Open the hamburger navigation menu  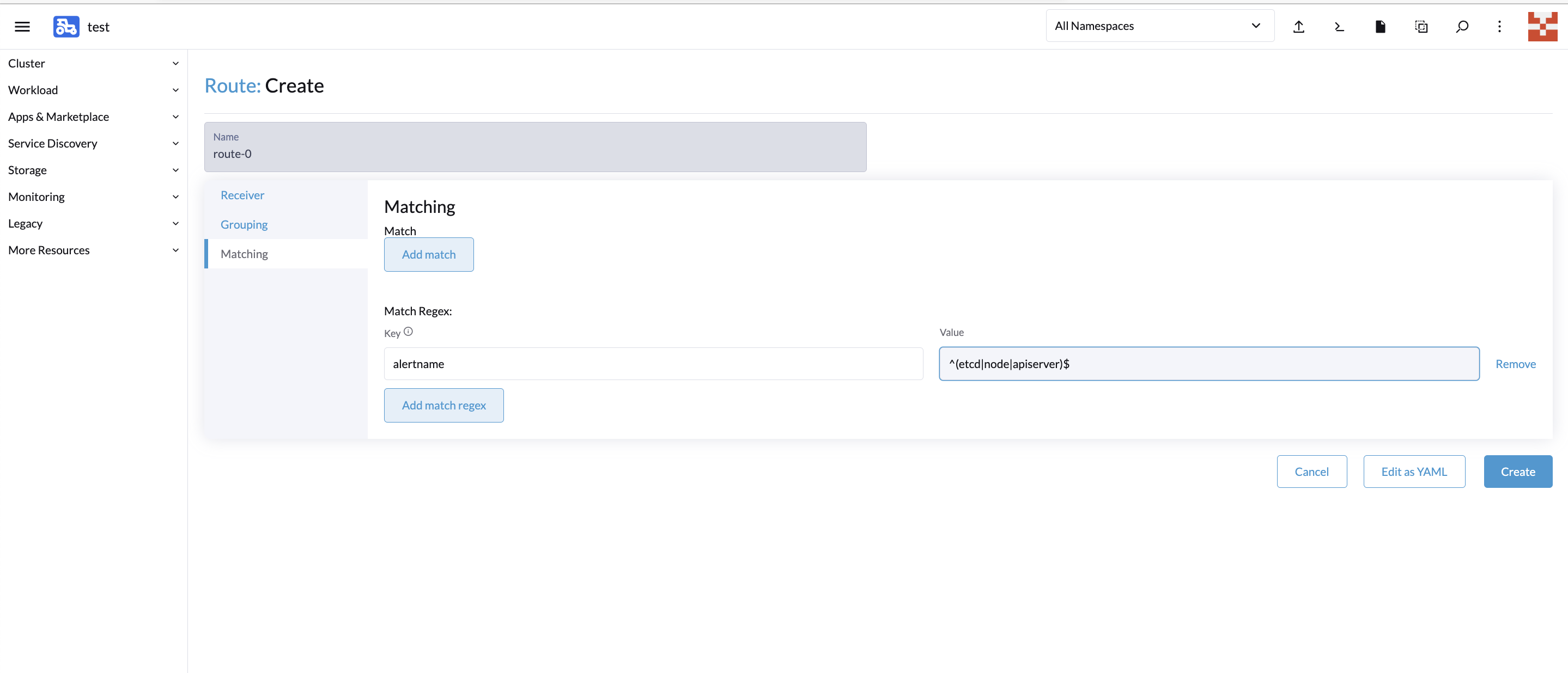22,27
